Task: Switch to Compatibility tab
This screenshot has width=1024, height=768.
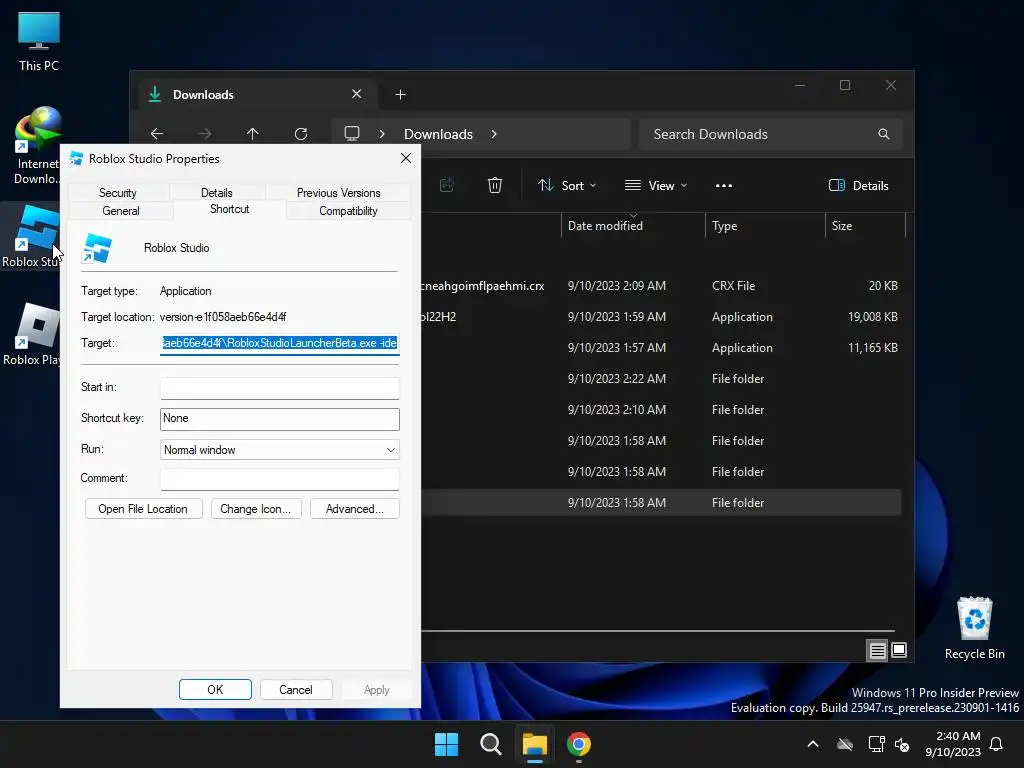Action: point(348,211)
